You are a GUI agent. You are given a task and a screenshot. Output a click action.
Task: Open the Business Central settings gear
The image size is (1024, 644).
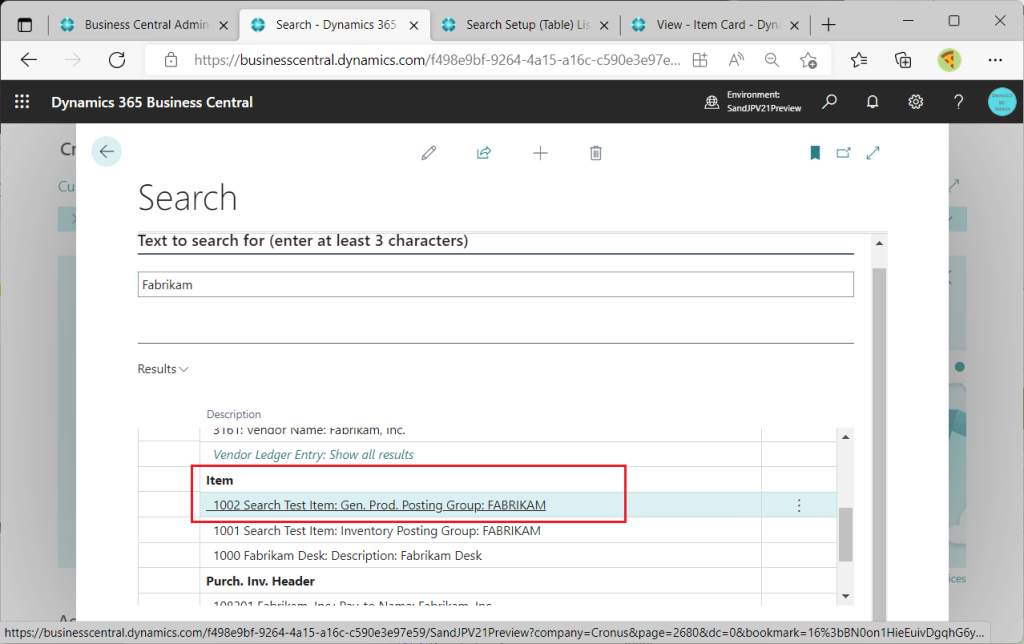click(x=916, y=102)
